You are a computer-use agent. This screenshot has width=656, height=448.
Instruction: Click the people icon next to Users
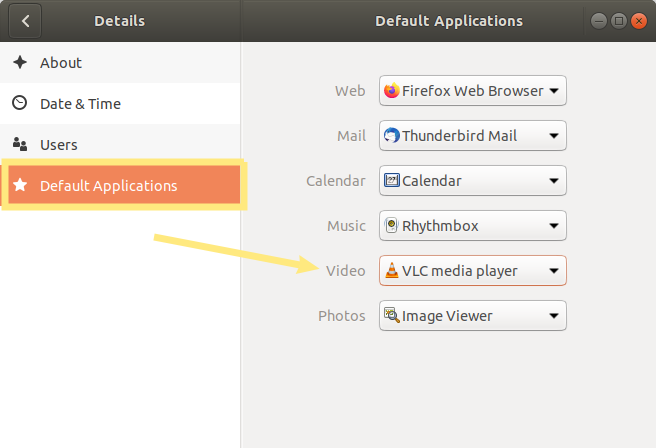click(x=20, y=144)
